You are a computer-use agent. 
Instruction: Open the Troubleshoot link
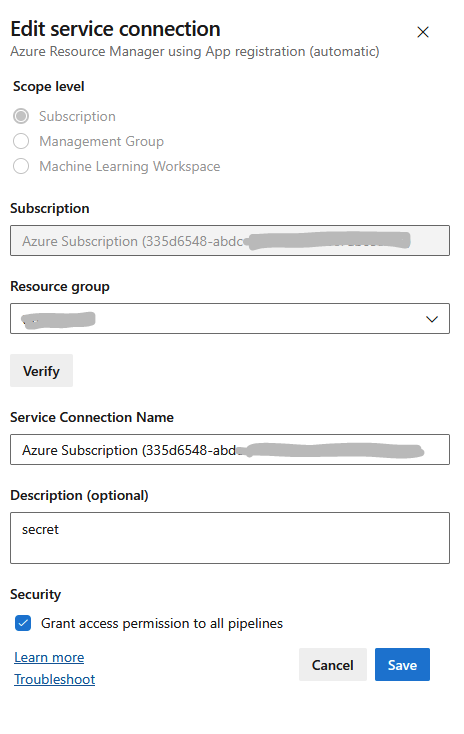55,679
